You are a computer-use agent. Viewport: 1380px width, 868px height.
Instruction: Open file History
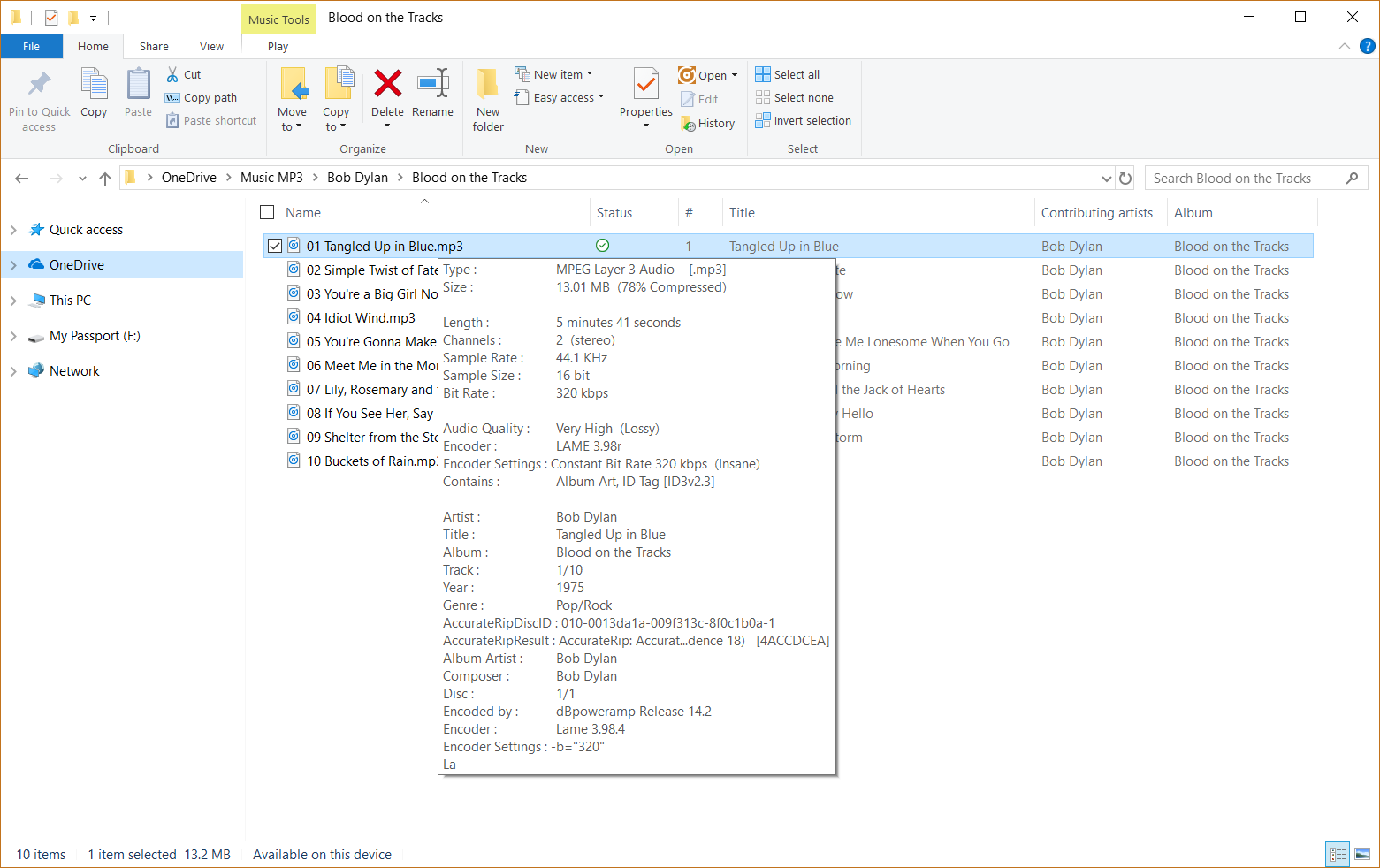point(708,124)
